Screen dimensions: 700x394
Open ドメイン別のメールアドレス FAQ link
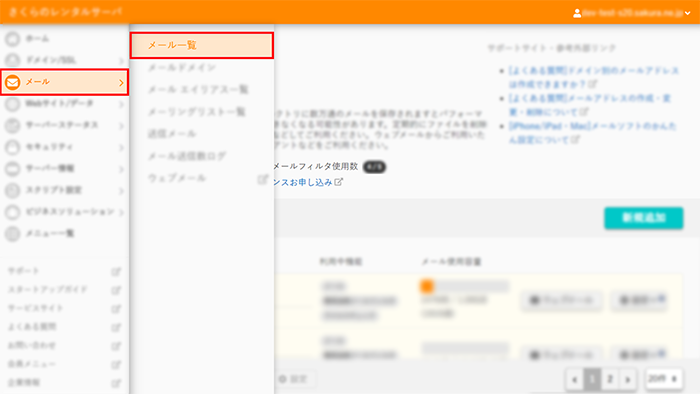point(594,77)
